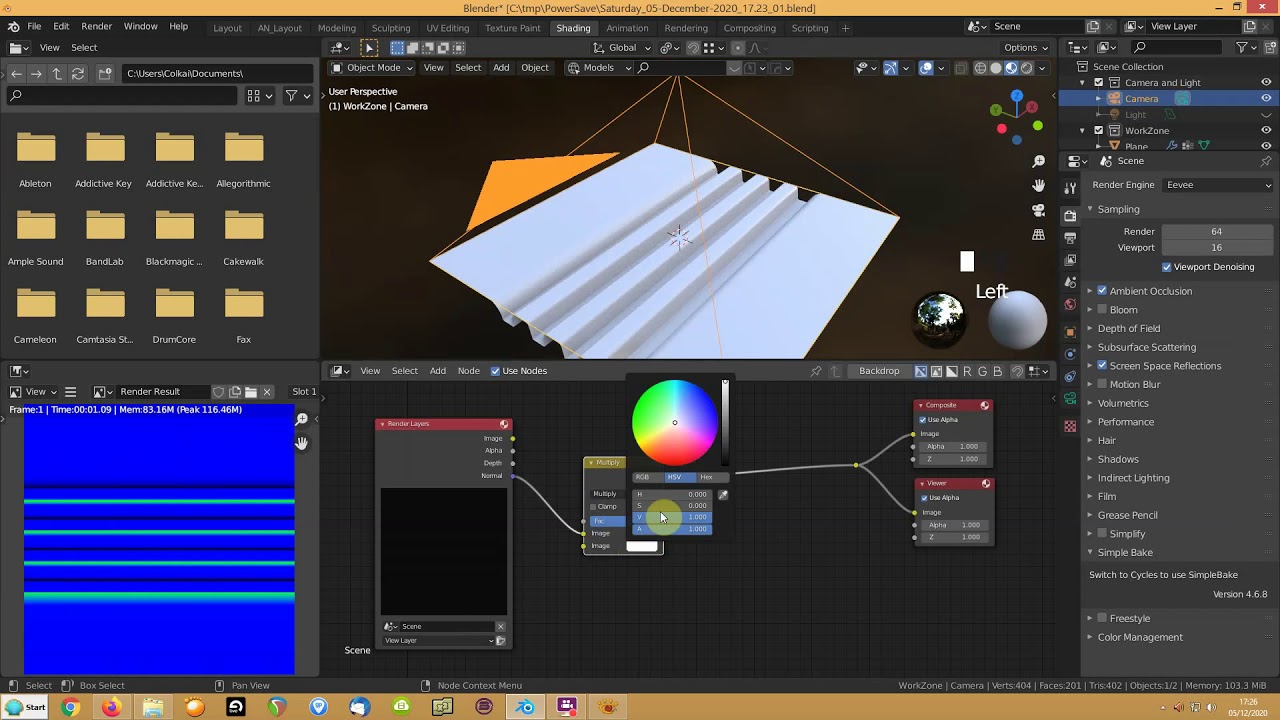Open Render Engine Eevee dropdown
This screenshot has width=1280, height=720.
click(1217, 185)
